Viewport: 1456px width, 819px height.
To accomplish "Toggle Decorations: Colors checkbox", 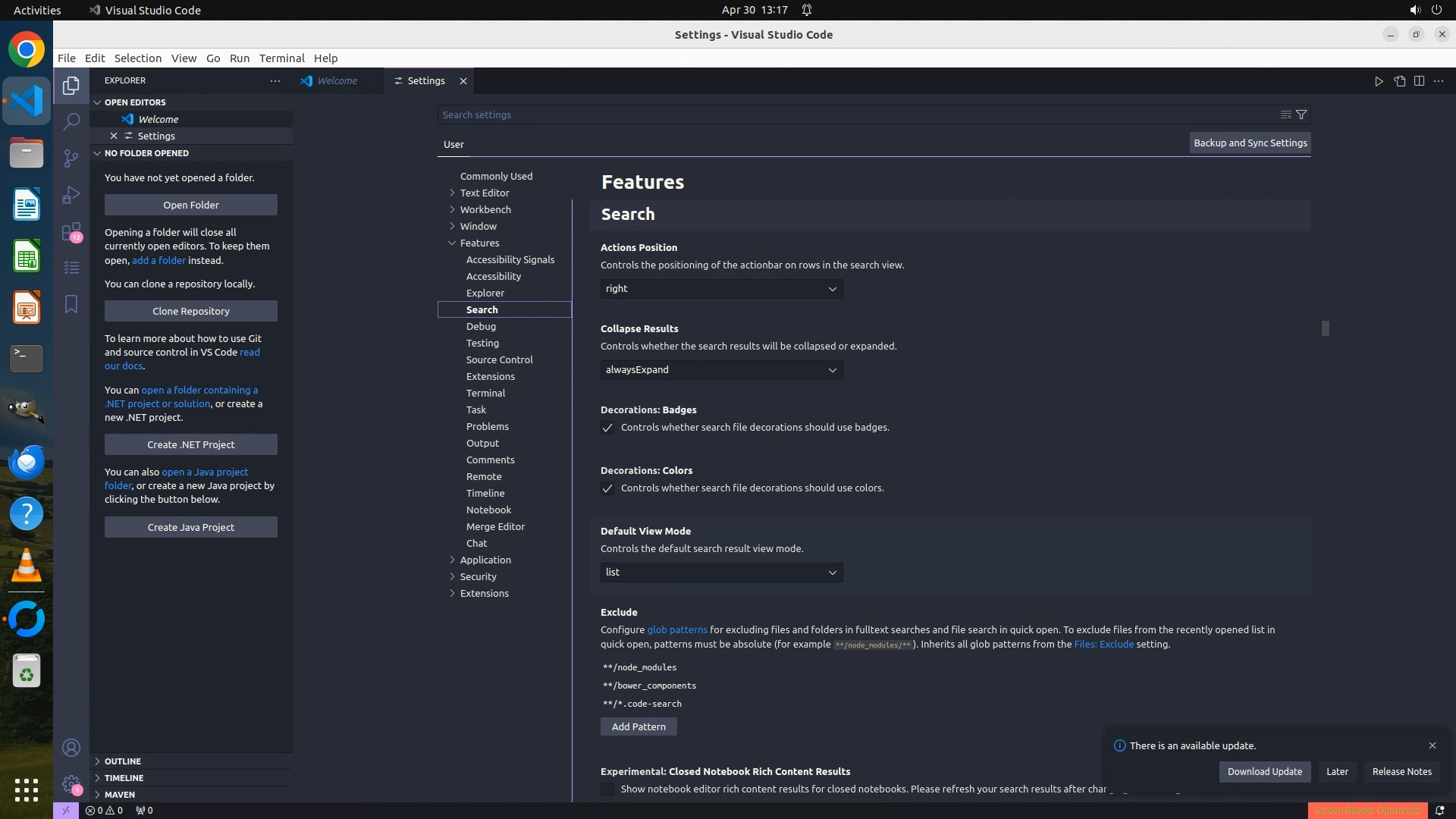I will point(607,488).
